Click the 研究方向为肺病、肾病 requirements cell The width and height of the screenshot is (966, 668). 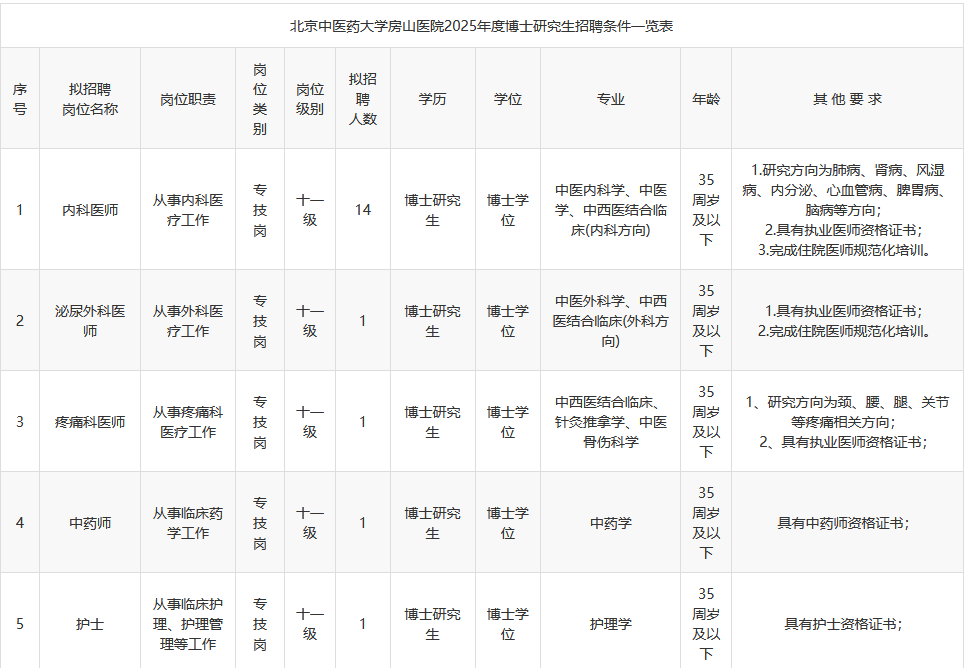(x=848, y=210)
